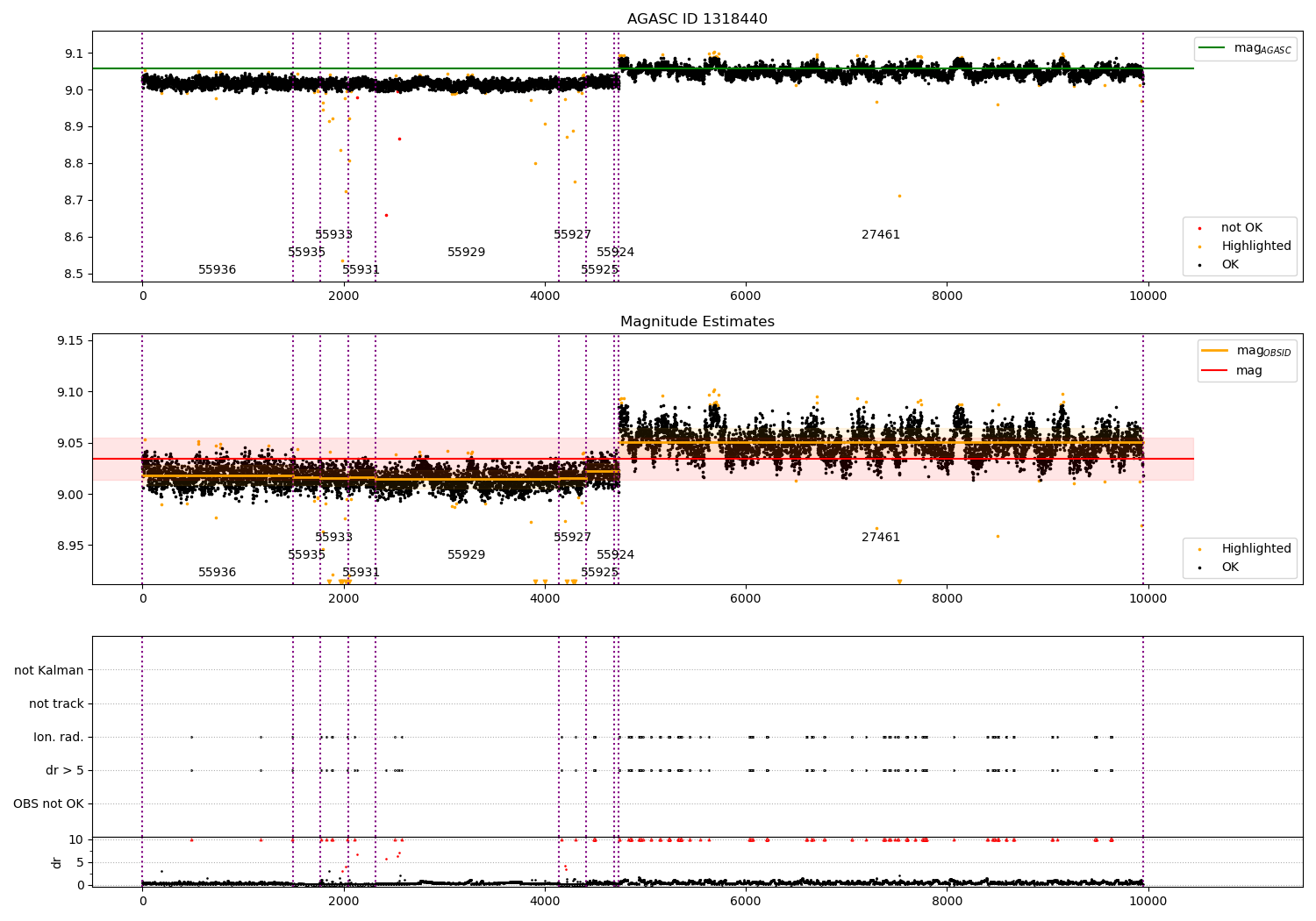Click obsid label 55935 in AGASC ID plot

click(x=306, y=253)
